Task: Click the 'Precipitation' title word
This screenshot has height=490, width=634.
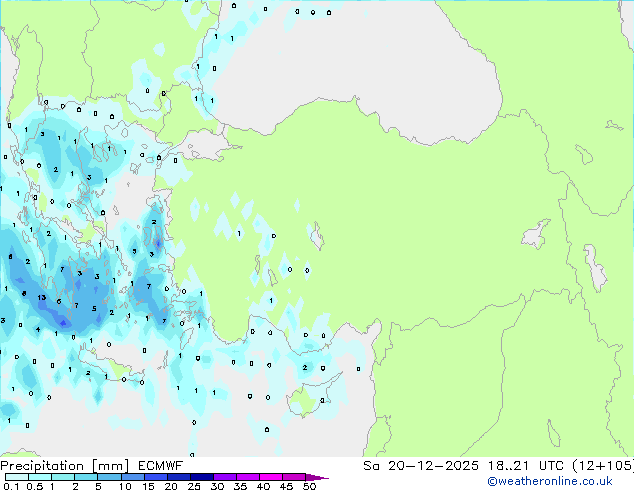Action: click(42, 466)
